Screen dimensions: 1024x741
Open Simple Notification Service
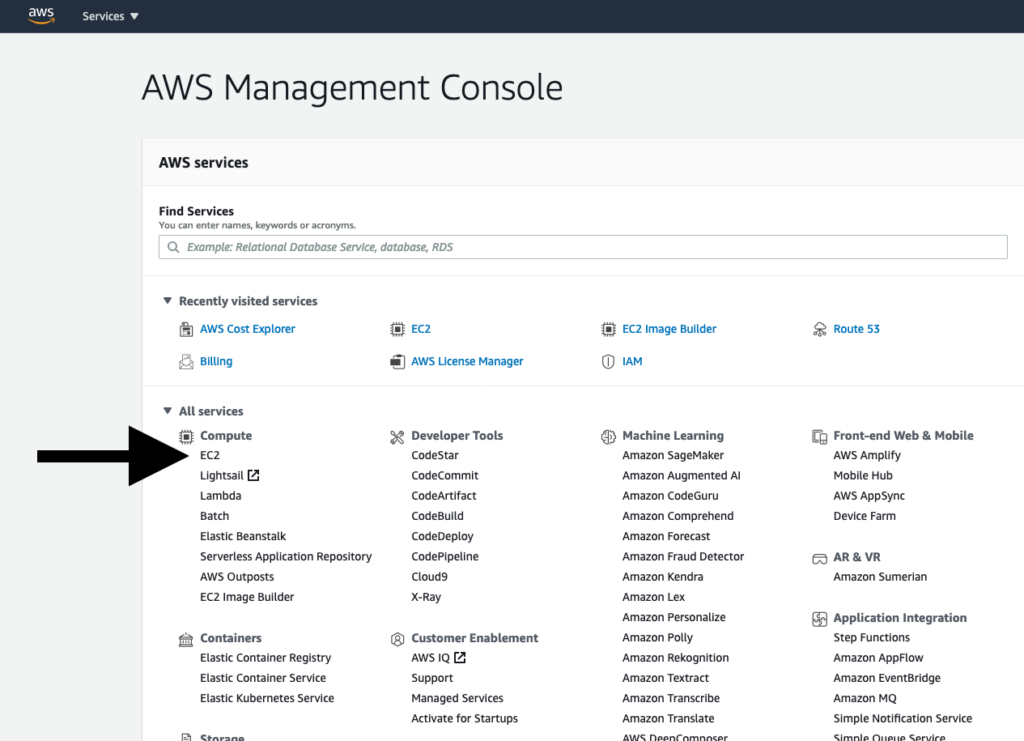(x=903, y=718)
